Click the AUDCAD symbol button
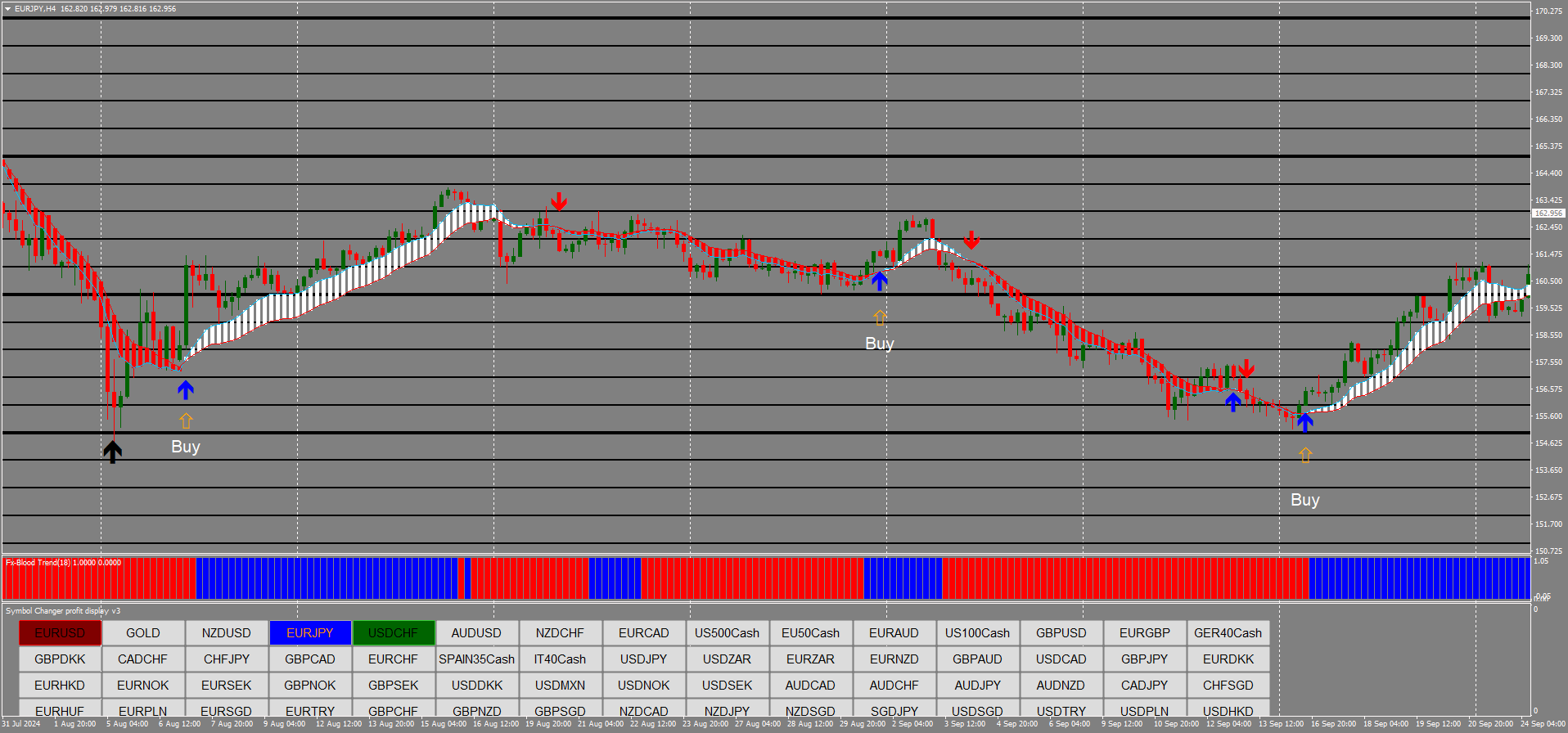 click(810, 686)
